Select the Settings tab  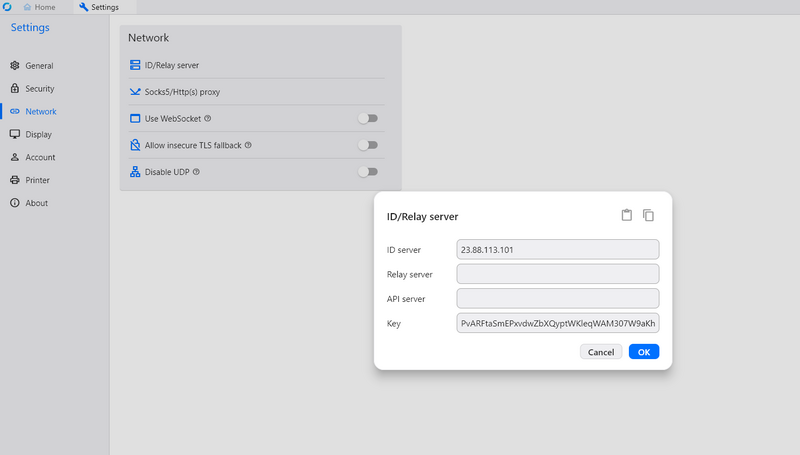click(x=99, y=7)
